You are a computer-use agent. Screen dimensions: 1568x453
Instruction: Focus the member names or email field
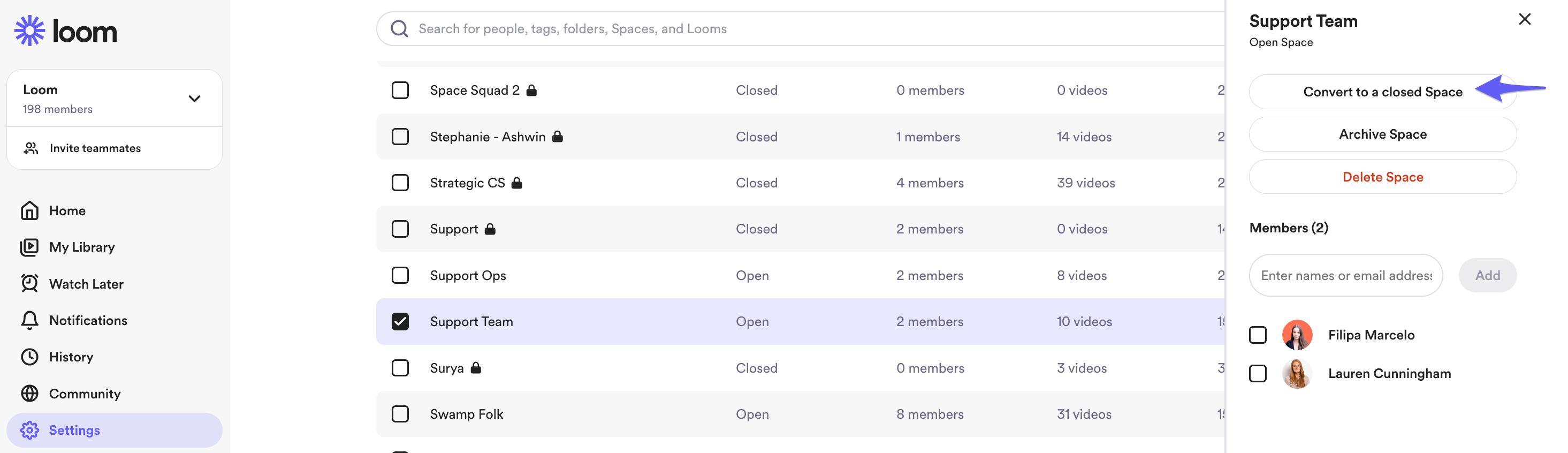click(1345, 276)
